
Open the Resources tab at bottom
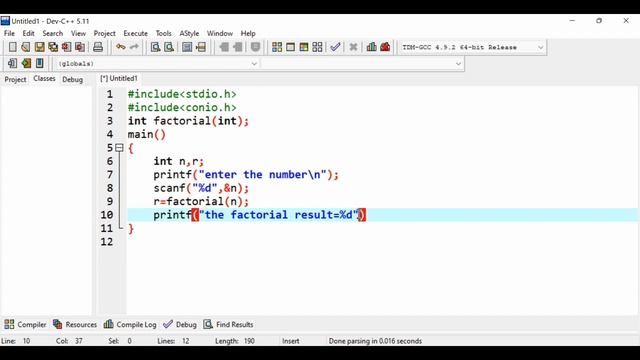click(x=75, y=324)
